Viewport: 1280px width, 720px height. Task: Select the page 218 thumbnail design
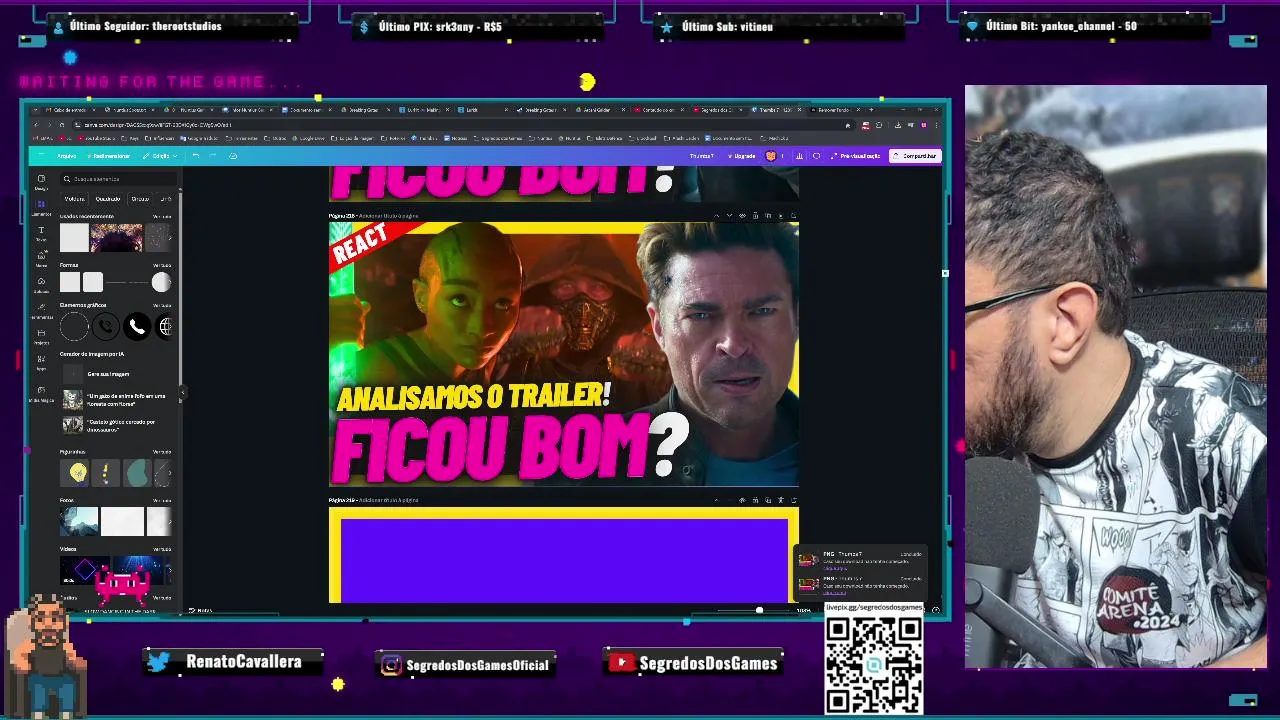click(x=564, y=354)
